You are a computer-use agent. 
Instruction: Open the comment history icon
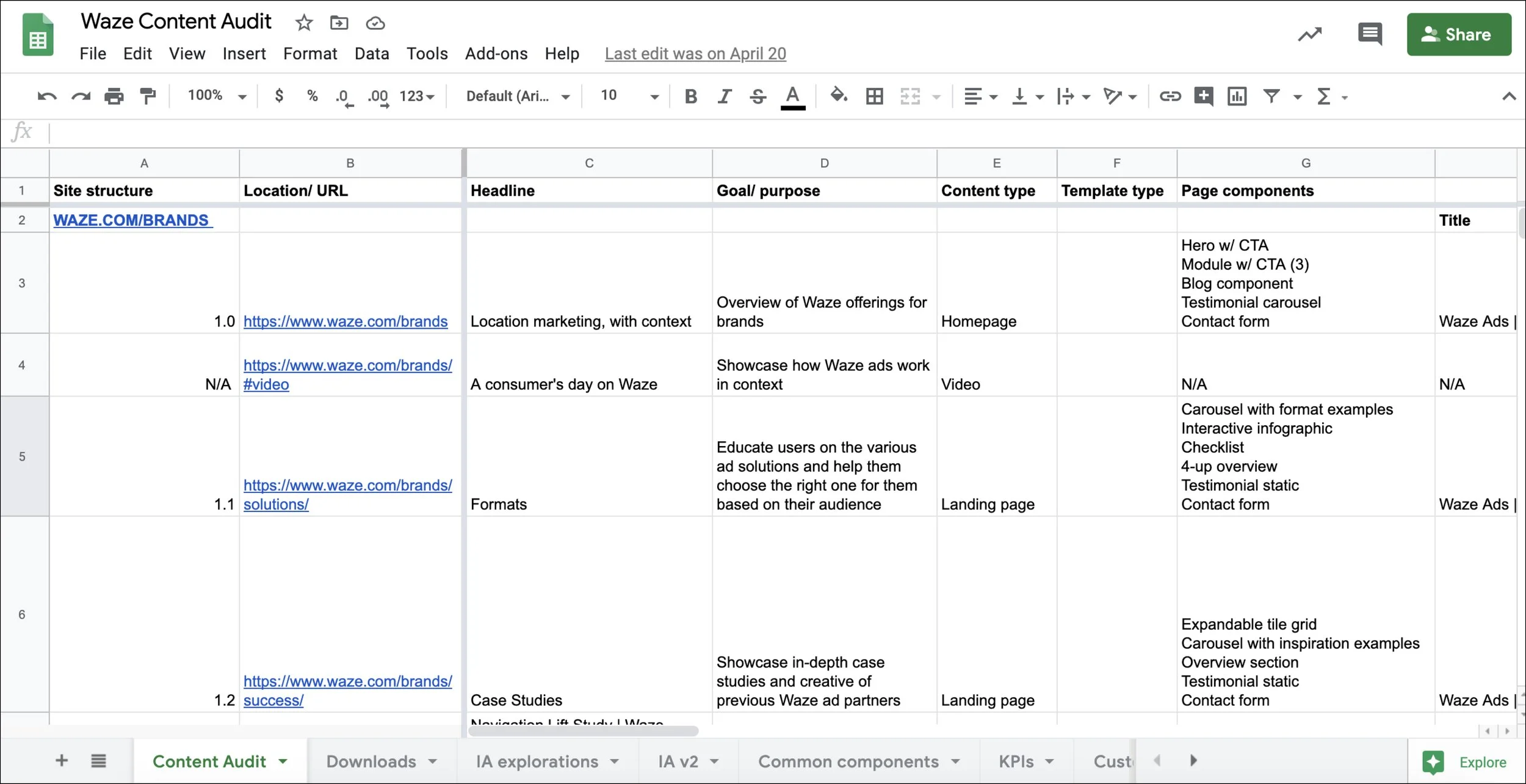pyautogui.click(x=1369, y=34)
